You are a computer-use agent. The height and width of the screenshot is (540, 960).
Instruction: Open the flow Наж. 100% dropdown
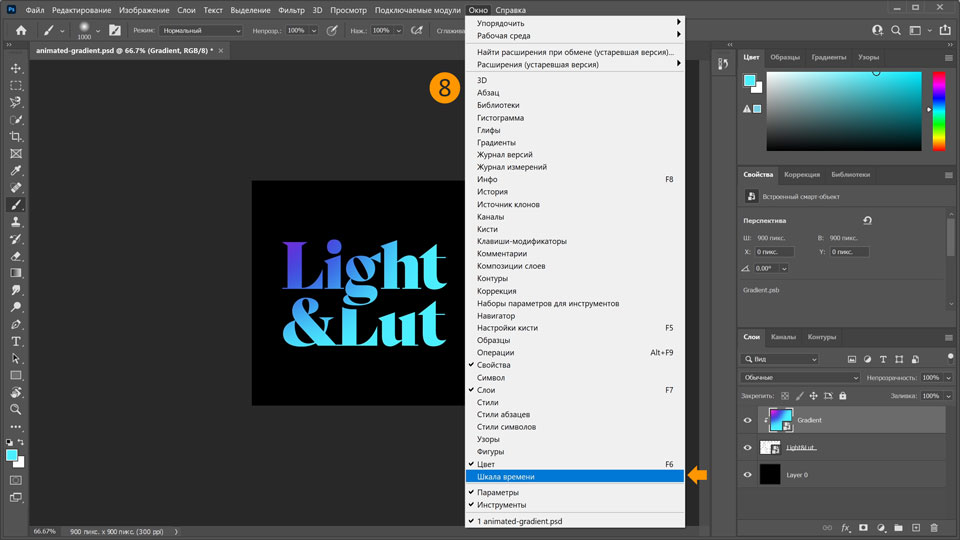coord(399,31)
